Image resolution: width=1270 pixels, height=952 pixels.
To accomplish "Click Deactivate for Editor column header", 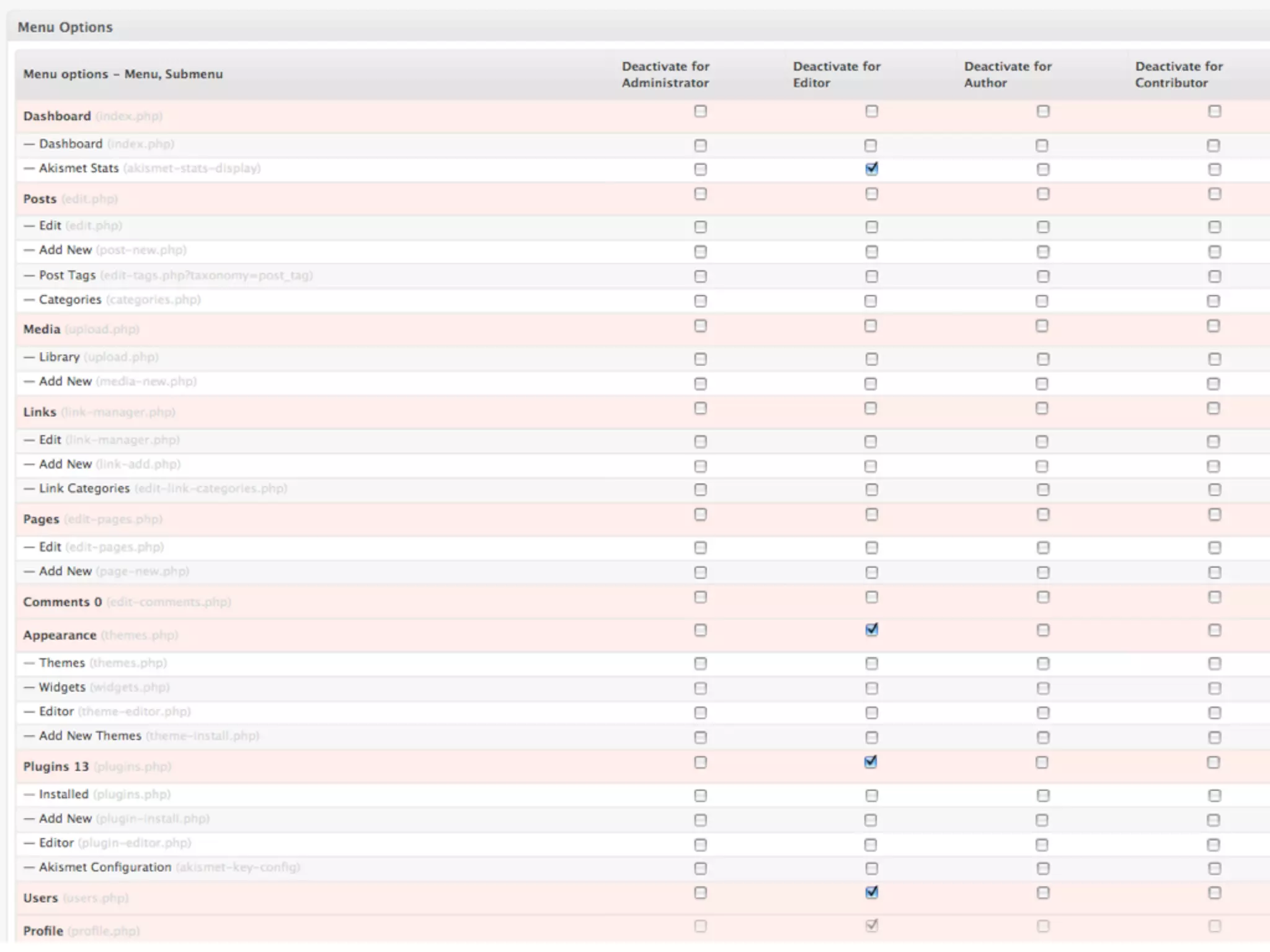I will (x=836, y=74).
